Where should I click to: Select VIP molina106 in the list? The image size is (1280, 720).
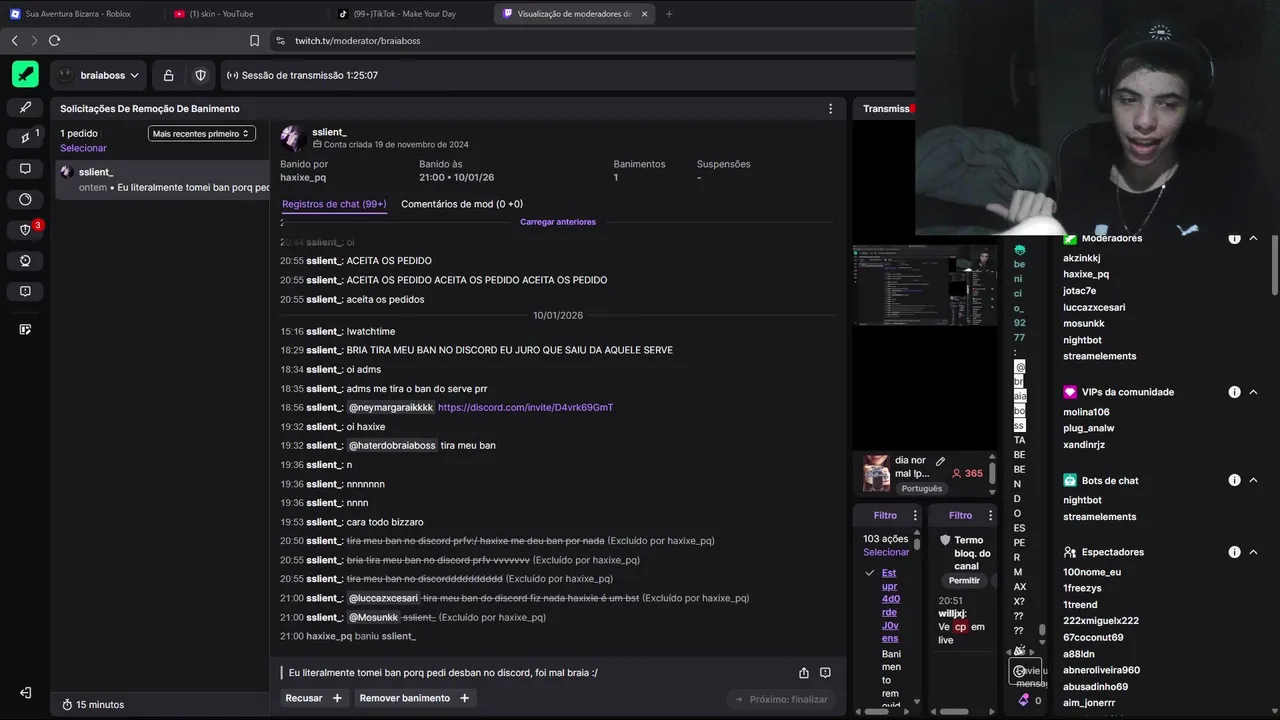tap(1086, 412)
